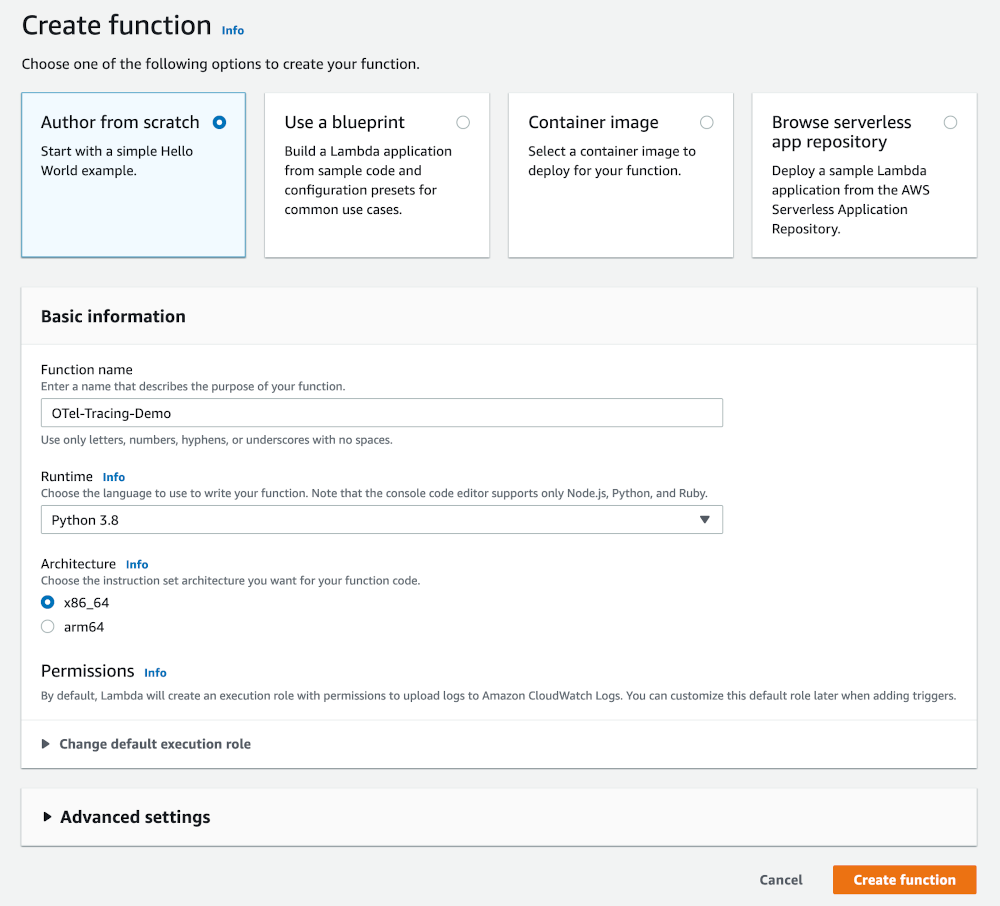
Task: Click the Info icon next to Permissions
Action: tap(154, 672)
